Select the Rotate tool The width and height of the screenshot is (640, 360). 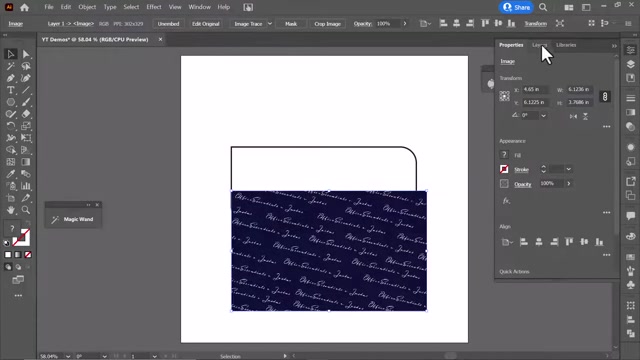click(x=11, y=126)
